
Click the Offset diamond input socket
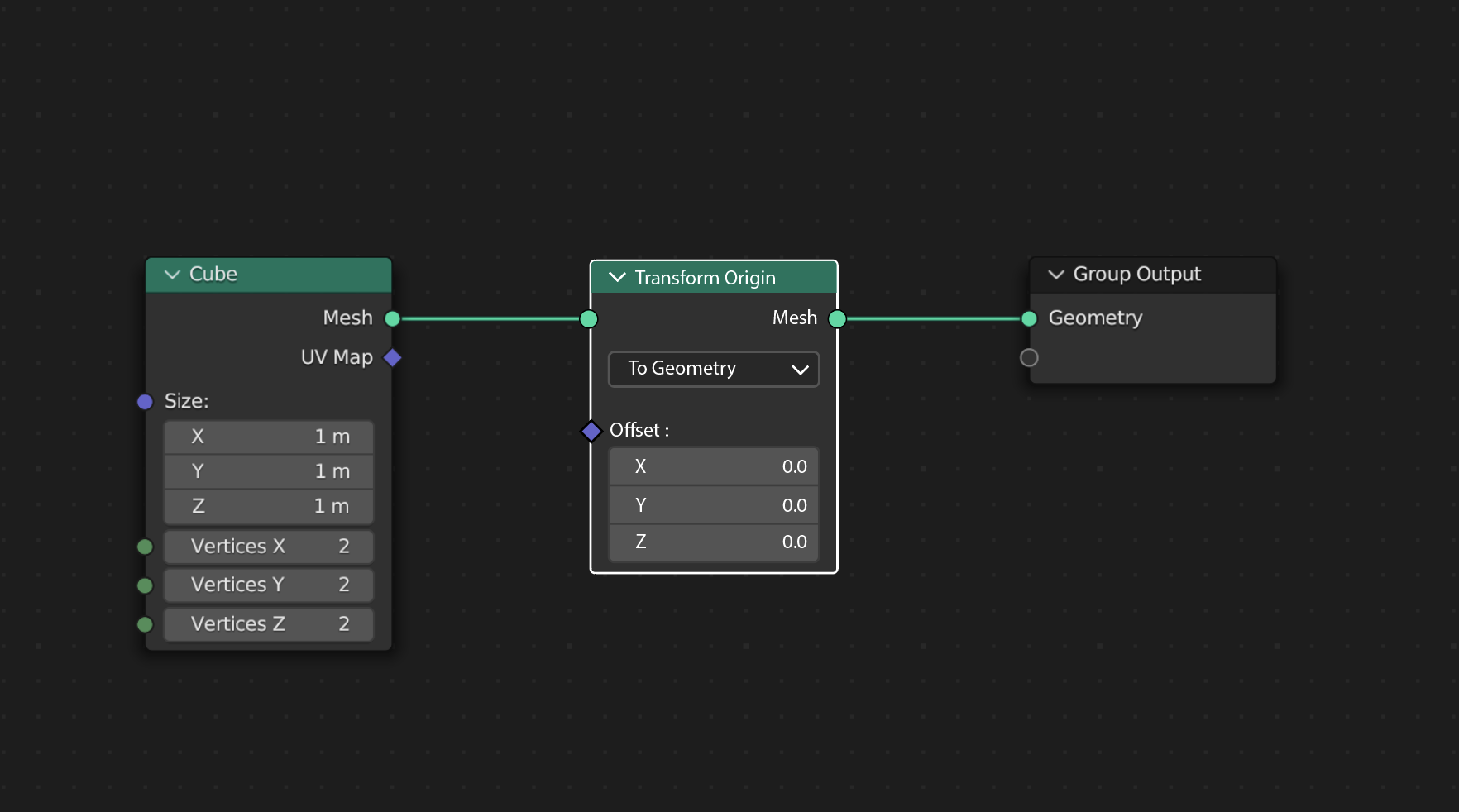[x=591, y=431]
